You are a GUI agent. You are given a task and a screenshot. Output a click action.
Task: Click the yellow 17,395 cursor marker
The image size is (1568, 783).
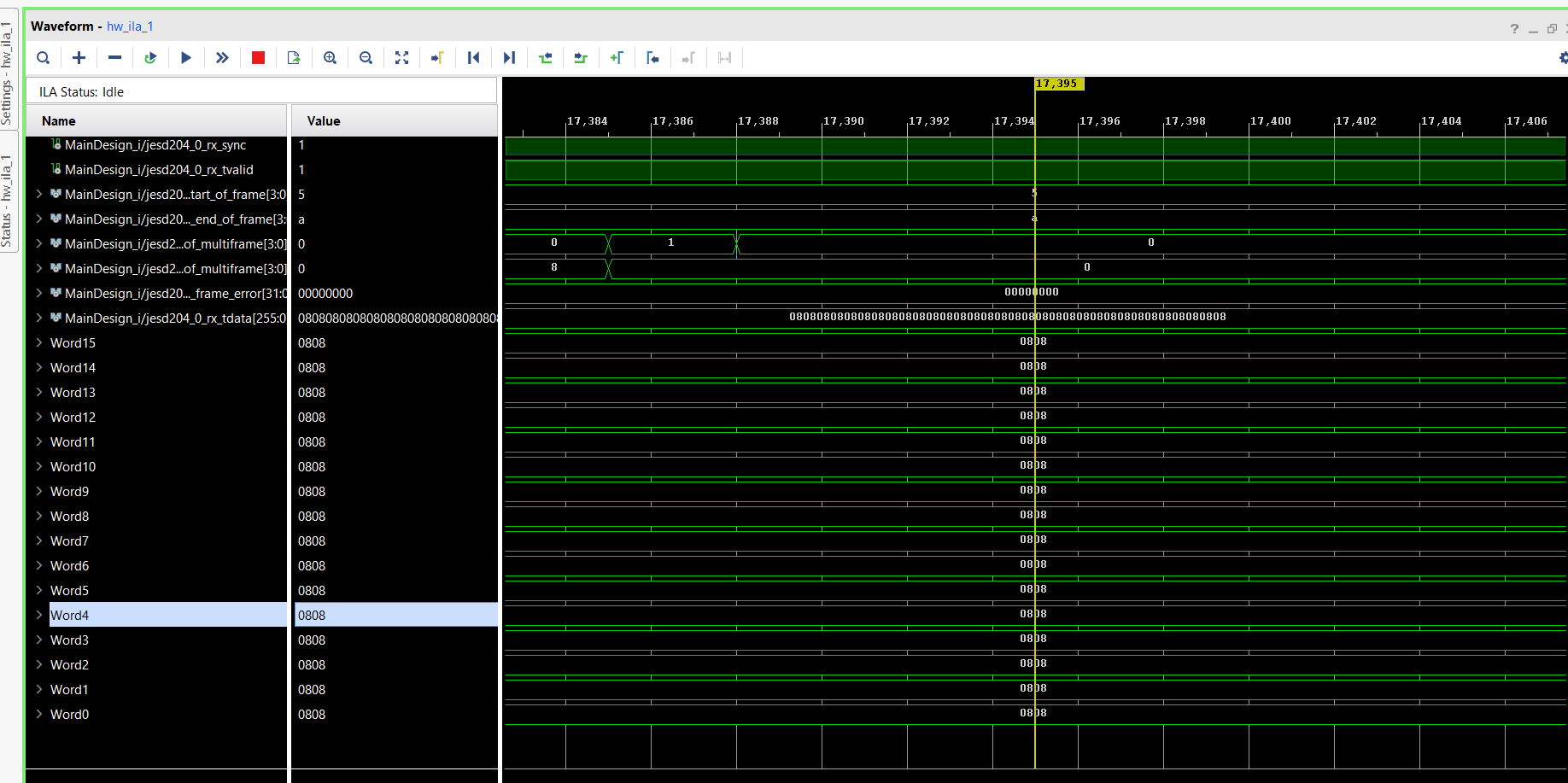1059,84
